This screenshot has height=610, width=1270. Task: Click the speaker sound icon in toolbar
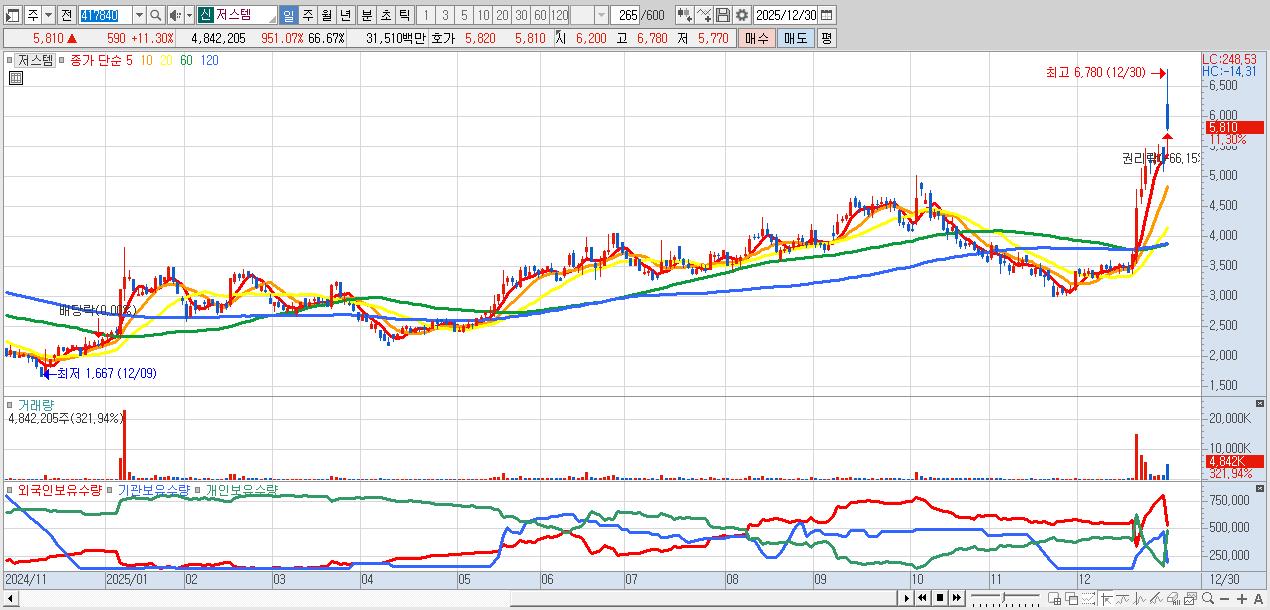pyautogui.click(x=174, y=15)
